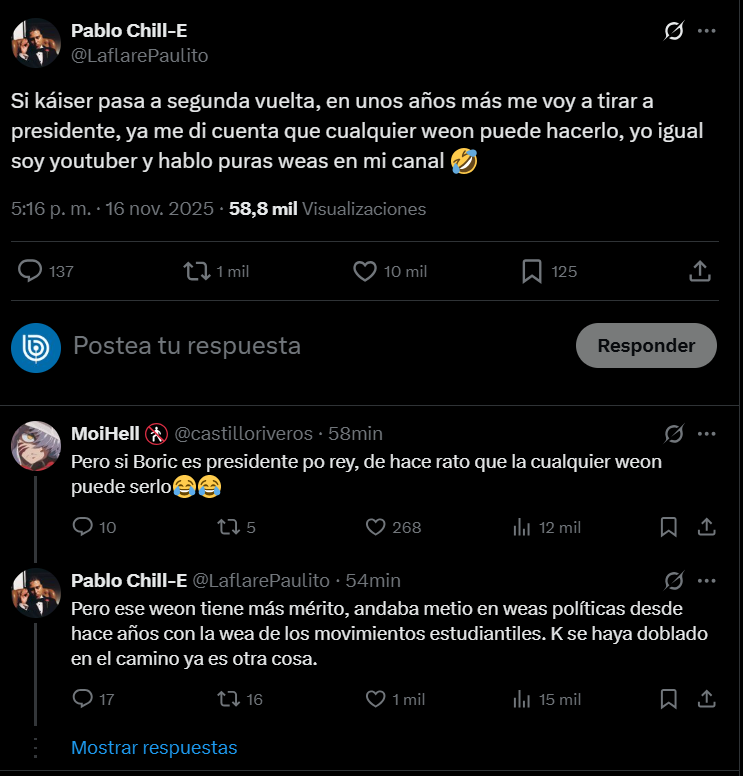Click the Responder button
This screenshot has width=743, height=776.
(646, 345)
